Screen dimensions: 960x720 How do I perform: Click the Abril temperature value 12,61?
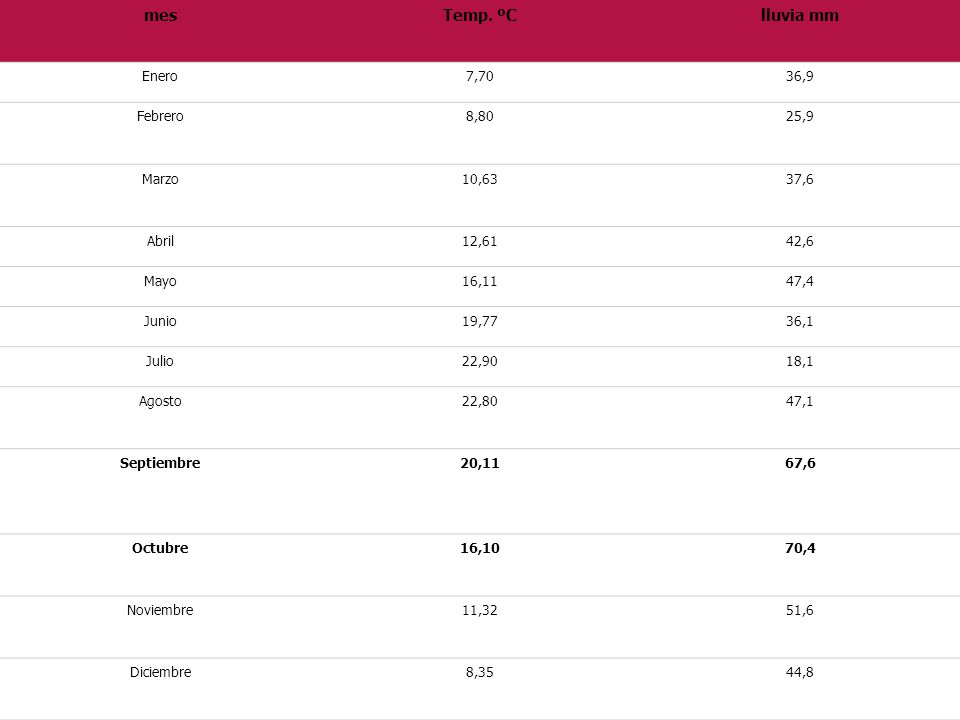point(479,241)
